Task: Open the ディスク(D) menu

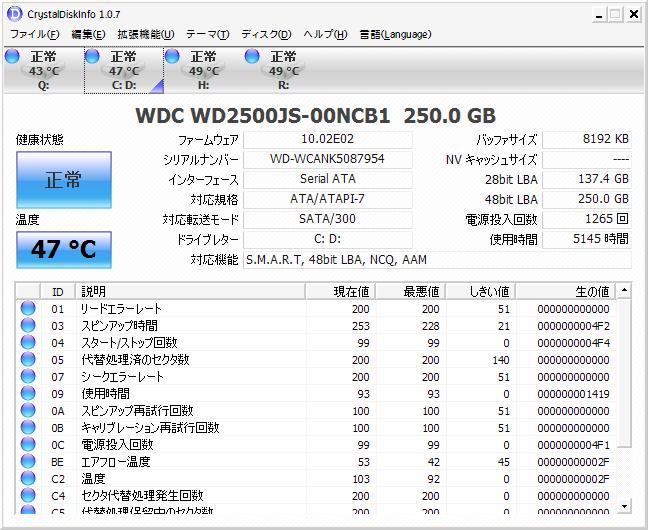Action: 267,34
